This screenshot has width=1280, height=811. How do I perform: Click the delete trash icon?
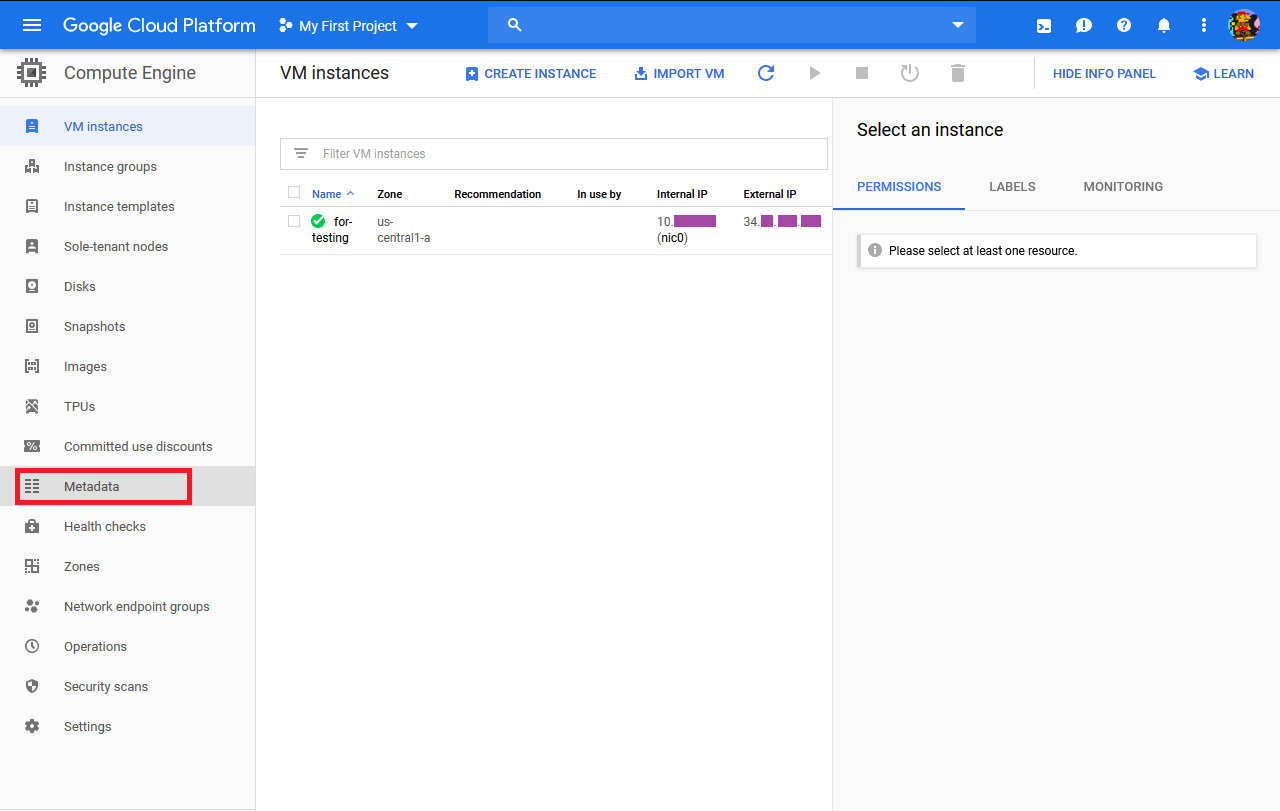pyautogui.click(x=958, y=73)
